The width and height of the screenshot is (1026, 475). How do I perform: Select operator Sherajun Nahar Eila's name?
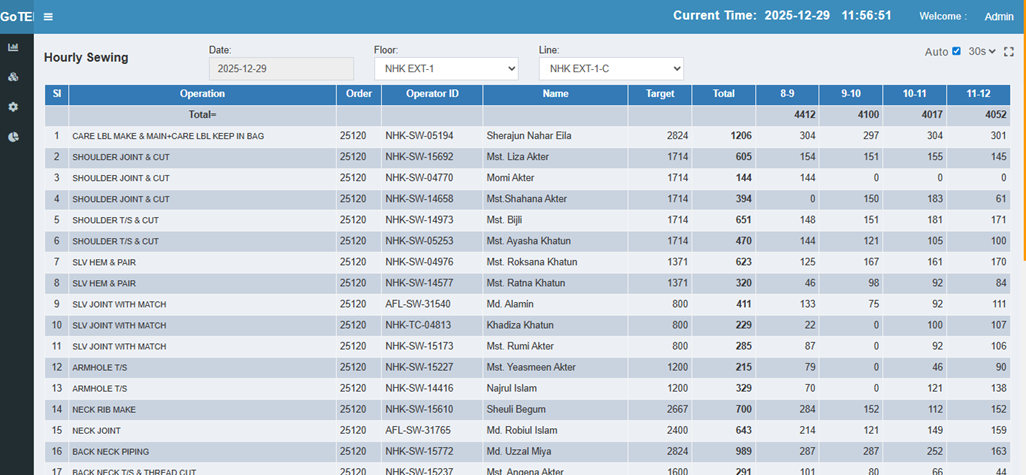(x=528, y=136)
